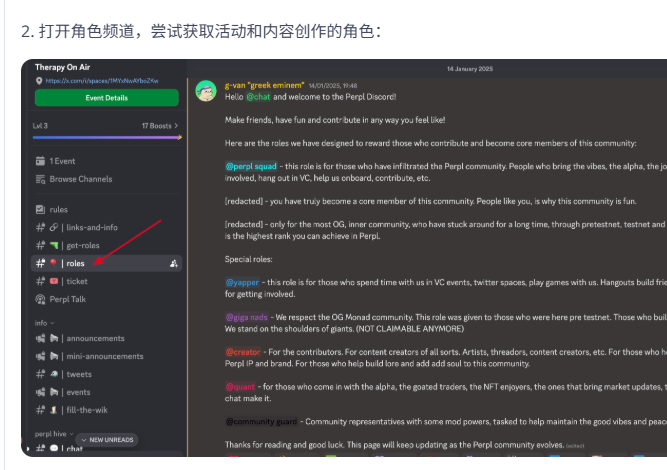
Task: Click the megaphone icon of mini-announcements
Action: (x=40, y=356)
